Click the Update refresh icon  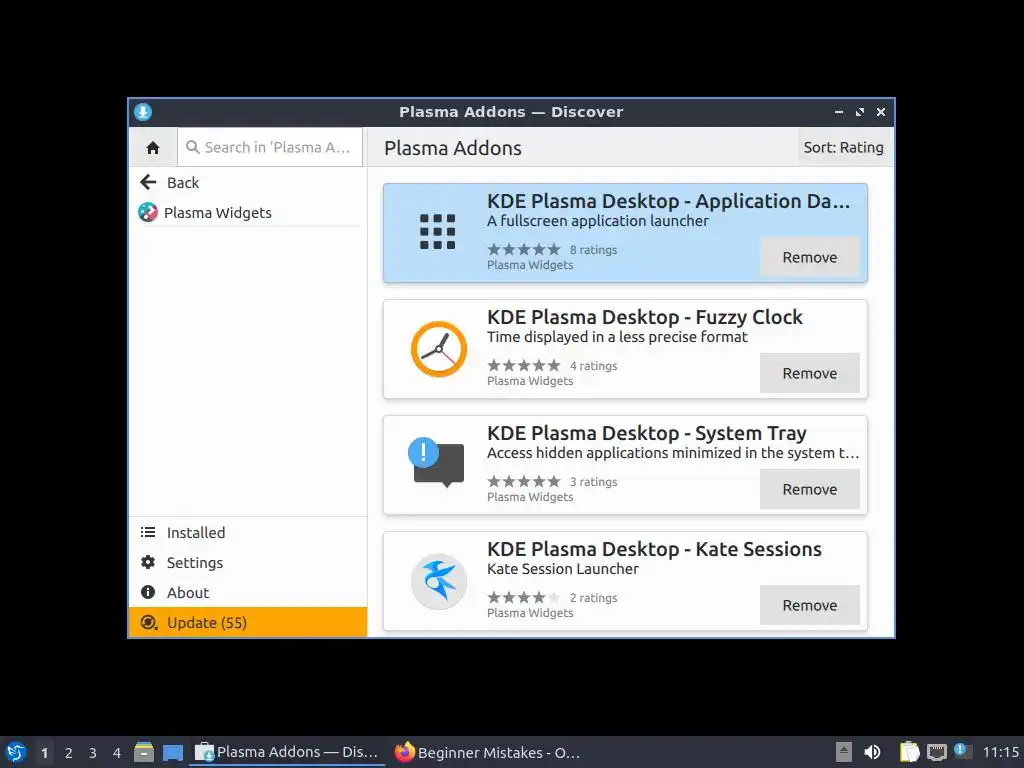pos(149,622)
